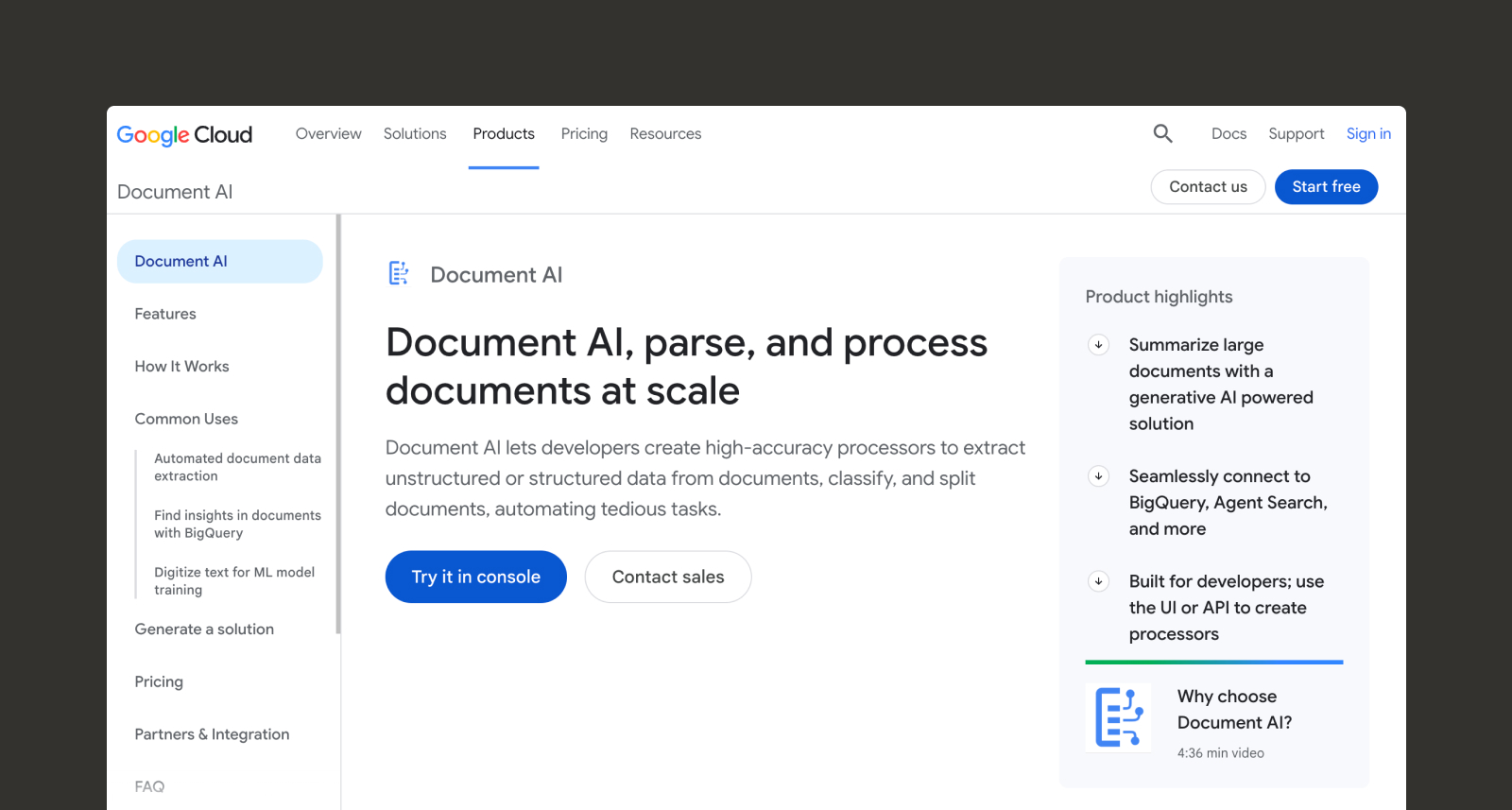Click the Summarize large documents highlight text
Screen dimensions: 1512x810
[x=1221, y=384]
